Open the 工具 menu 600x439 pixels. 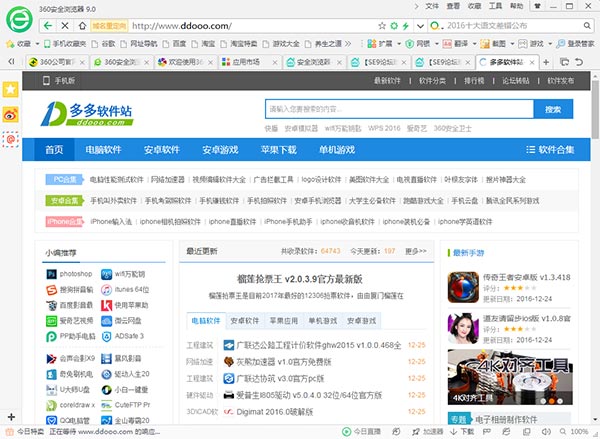coord(495,6)
